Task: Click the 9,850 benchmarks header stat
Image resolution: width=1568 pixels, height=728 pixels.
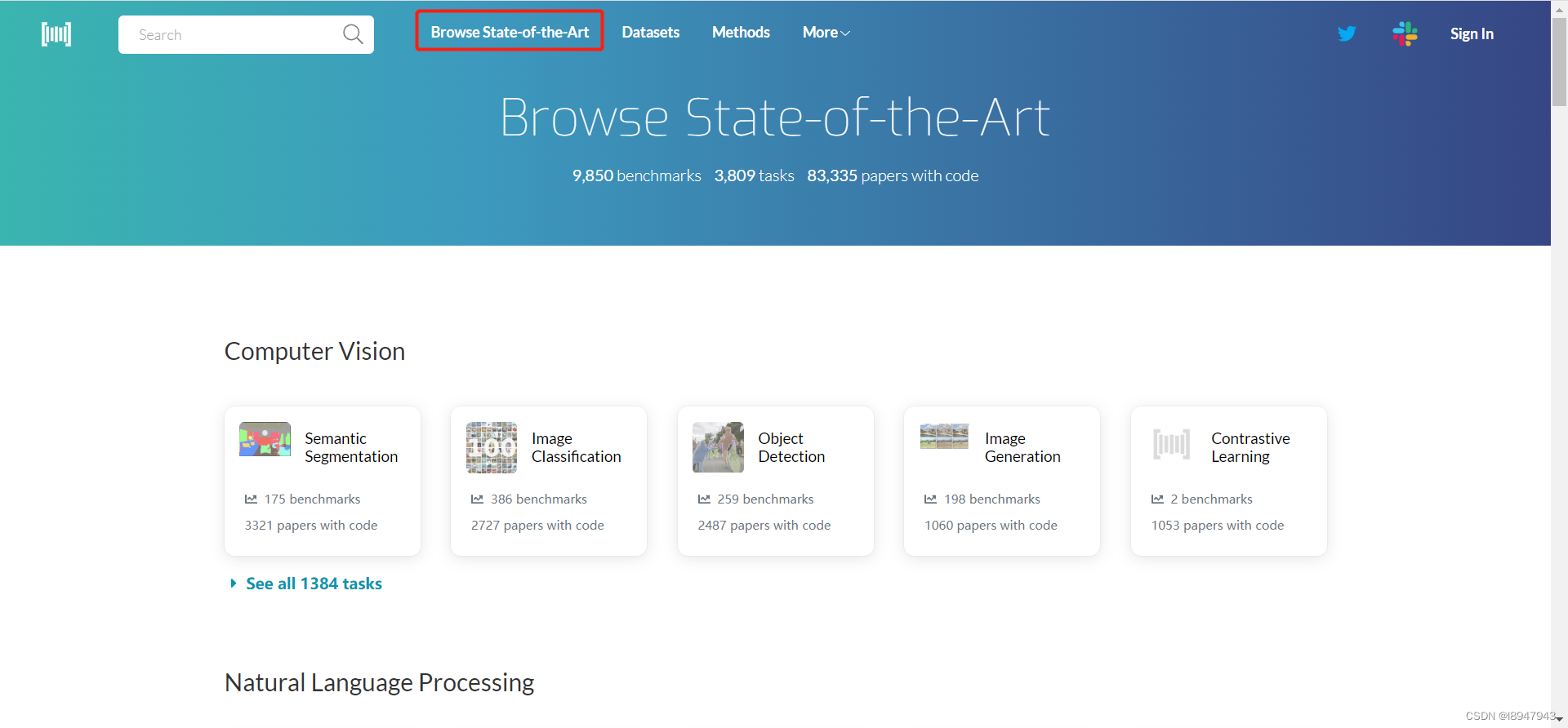Action: 636,175
